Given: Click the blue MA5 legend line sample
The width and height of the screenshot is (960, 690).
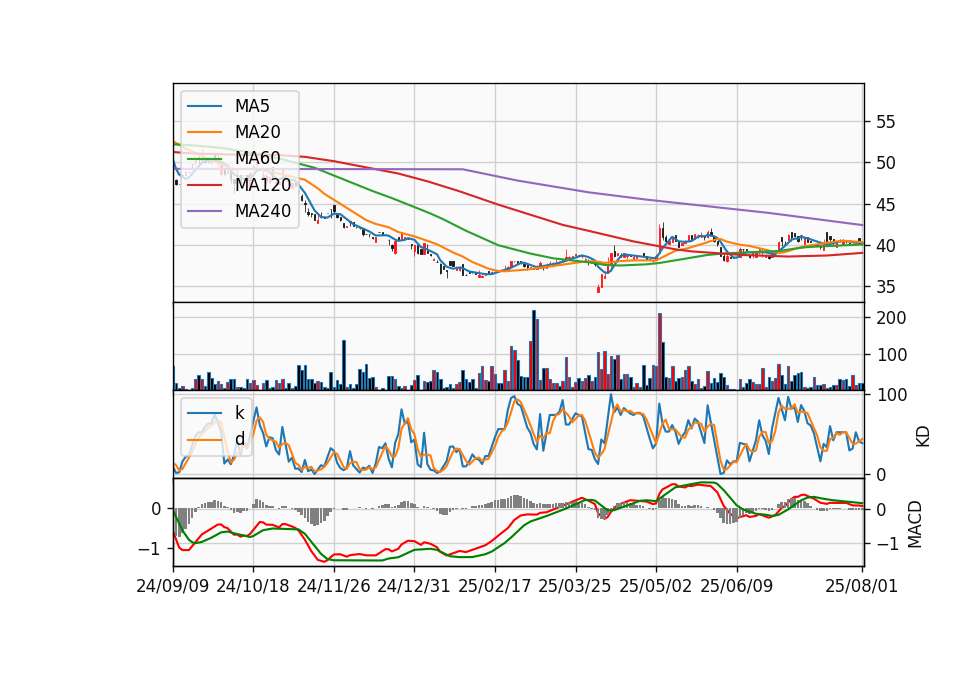Looking at the screenshot, I should point(204,106).
